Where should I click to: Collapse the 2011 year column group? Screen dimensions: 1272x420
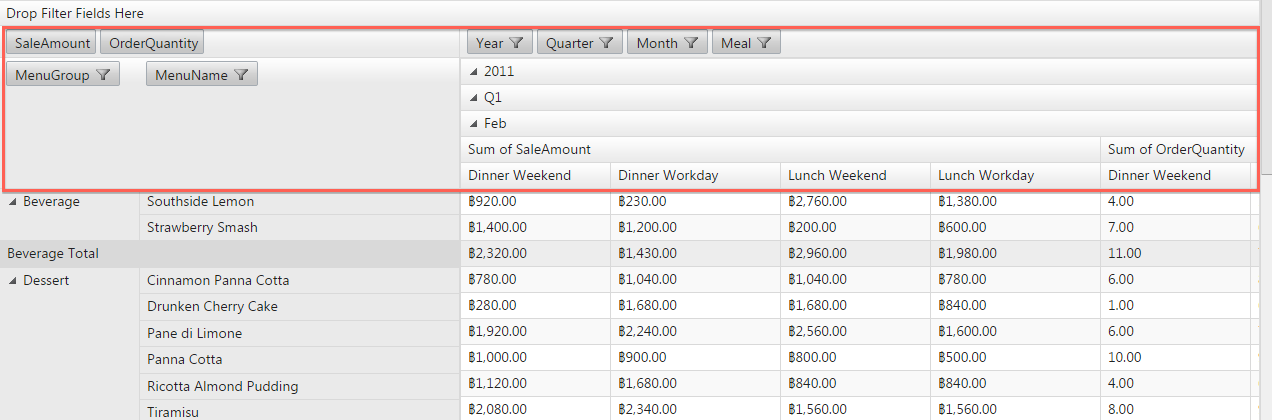[474, 72]
